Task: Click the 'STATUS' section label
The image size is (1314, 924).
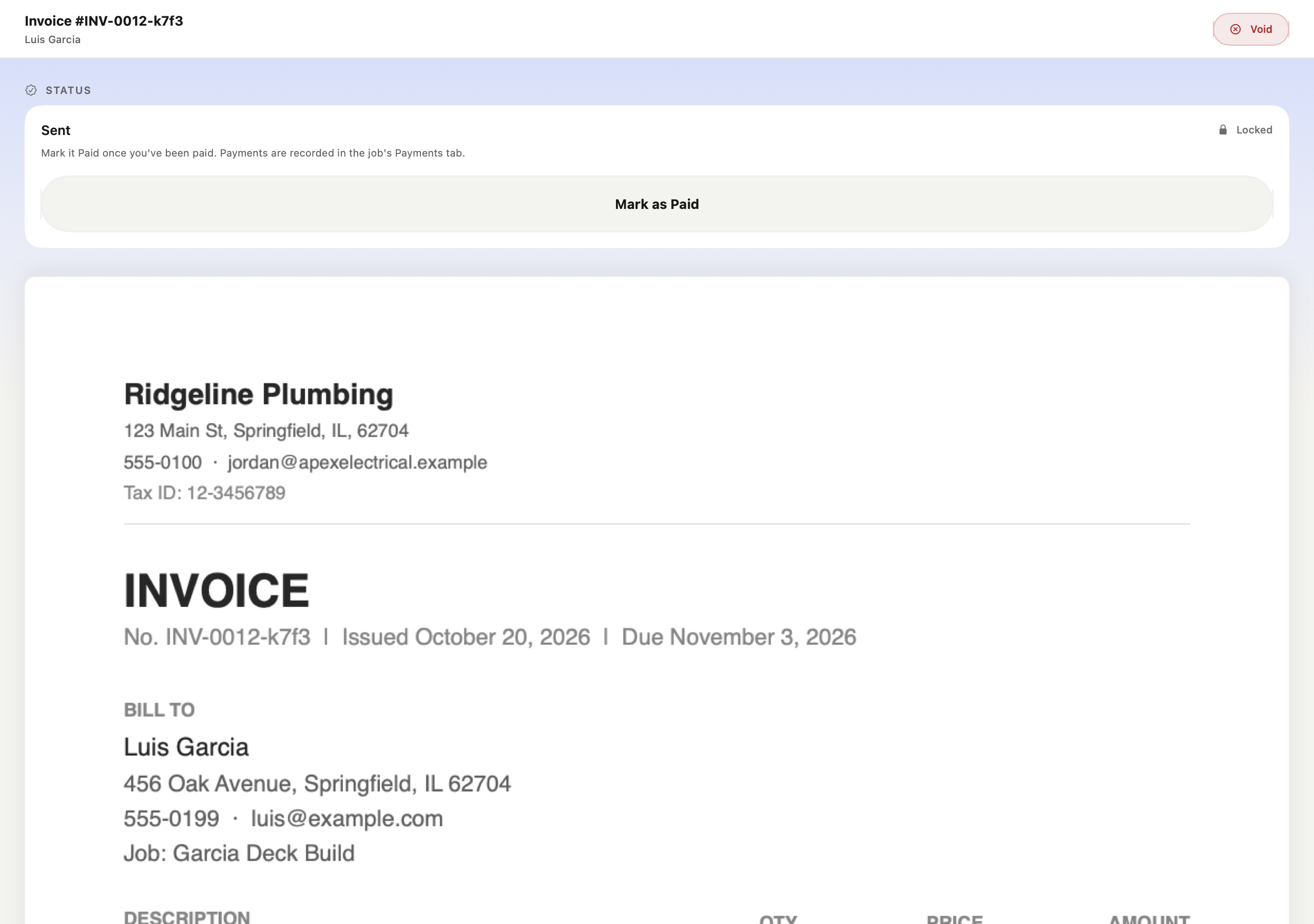Action: pos(68,90)
